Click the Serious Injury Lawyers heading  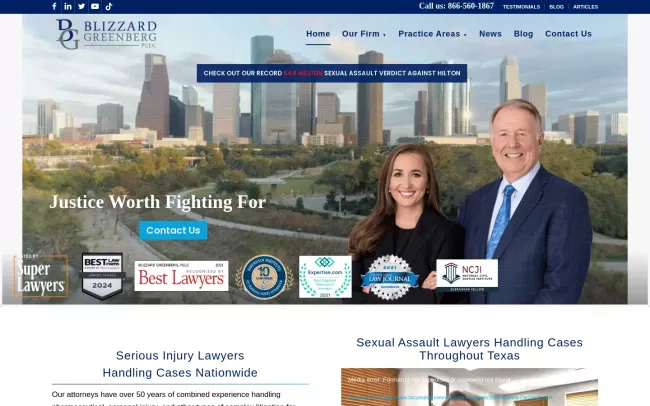pos(180,364)
